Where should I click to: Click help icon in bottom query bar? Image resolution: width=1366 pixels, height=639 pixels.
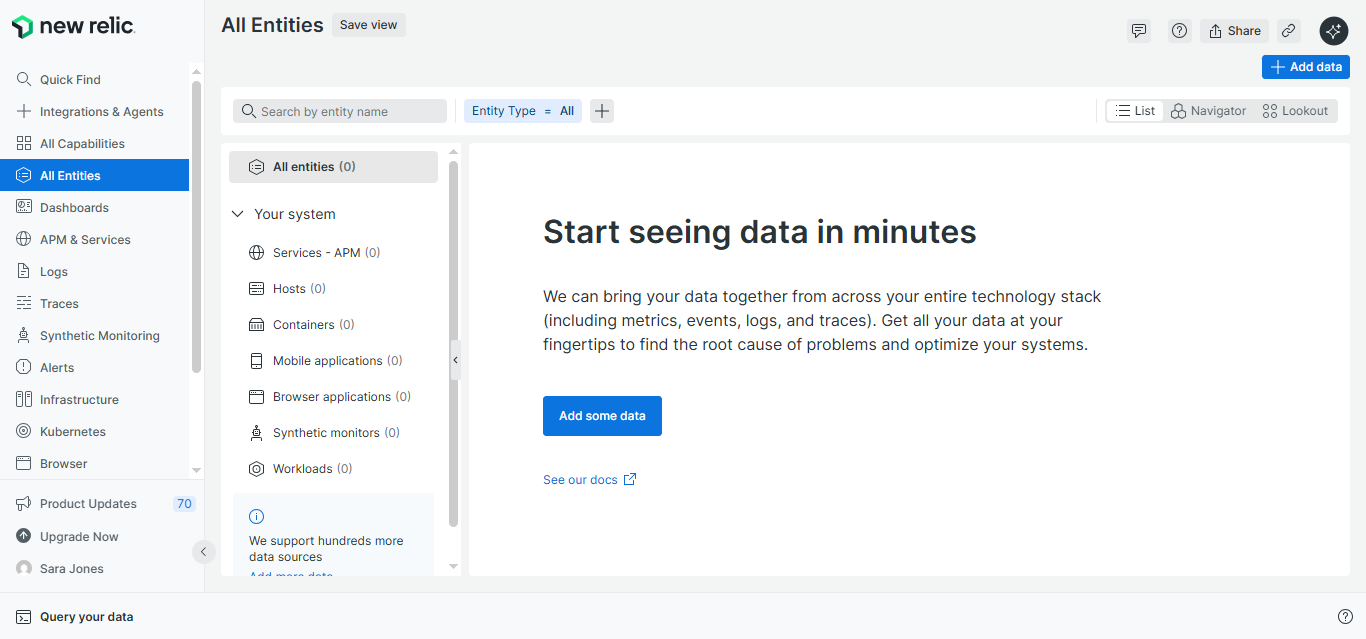1345,616
